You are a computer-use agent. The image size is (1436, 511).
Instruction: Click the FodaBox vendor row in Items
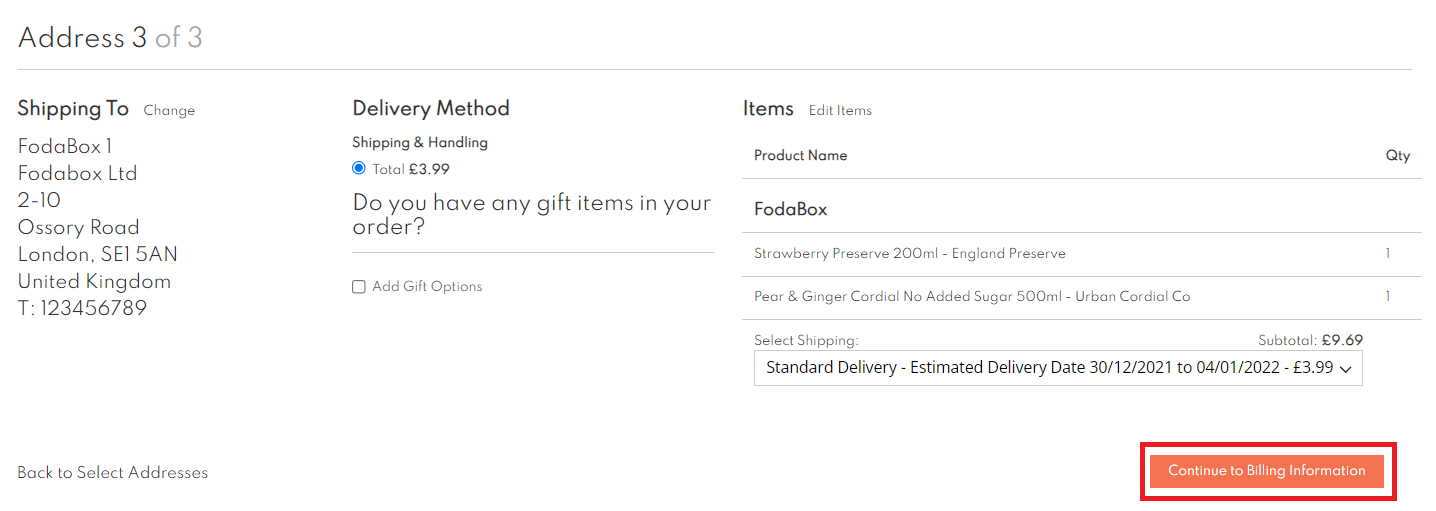[x=790, y=210]
